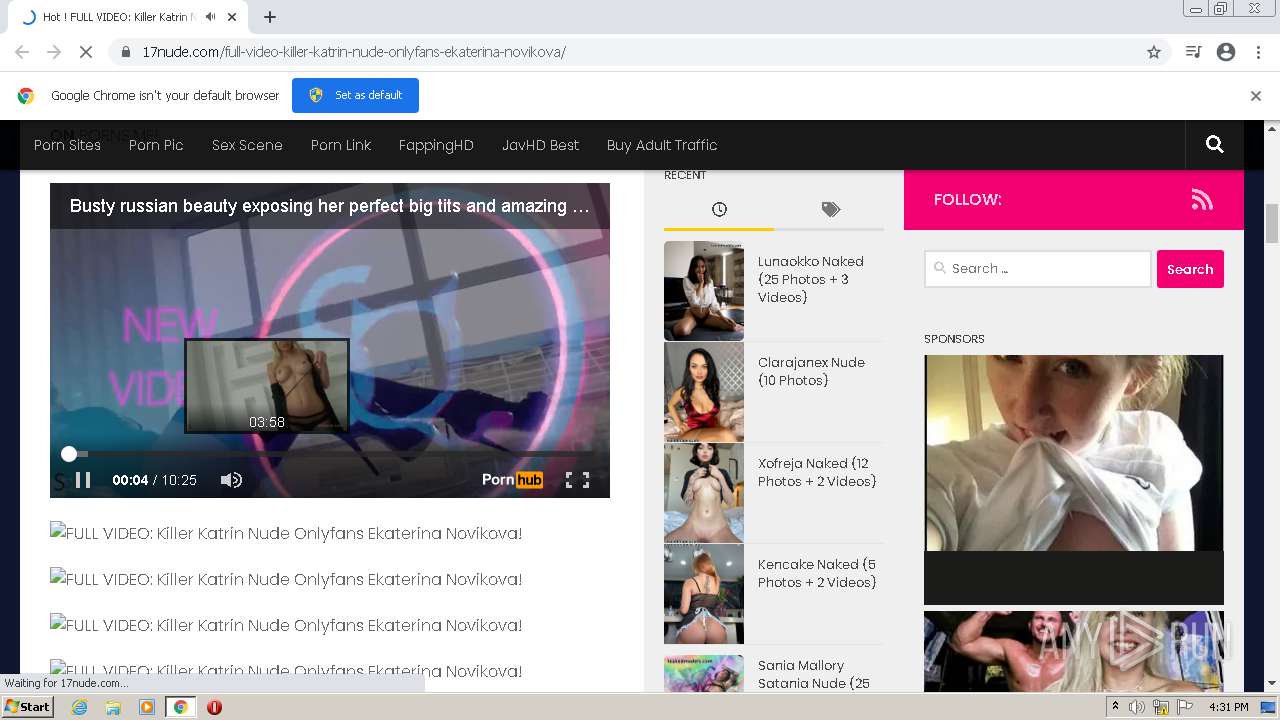Bookmark this page with the star icon
This screenshot has width=1280, height=720.
1154,52
